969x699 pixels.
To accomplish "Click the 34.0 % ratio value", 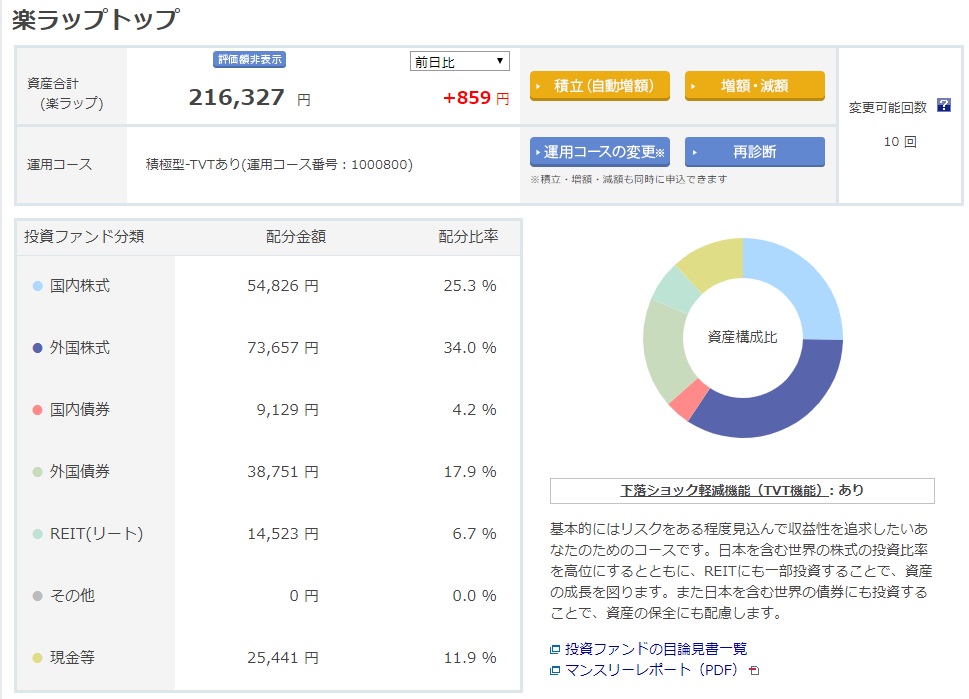I will point(470,348).
